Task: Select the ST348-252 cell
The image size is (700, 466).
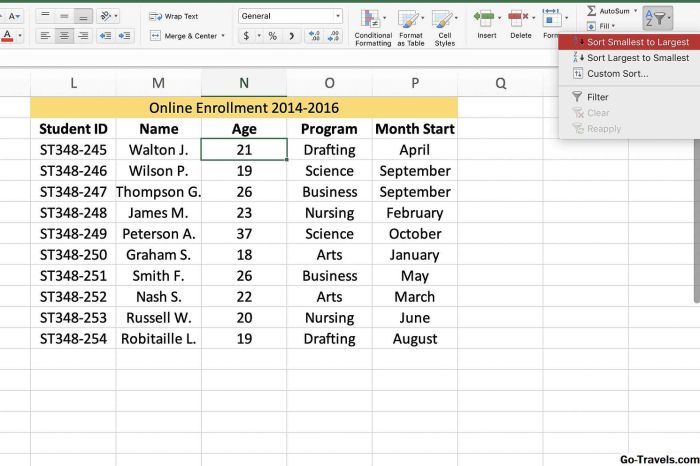Action: [73, 296]
